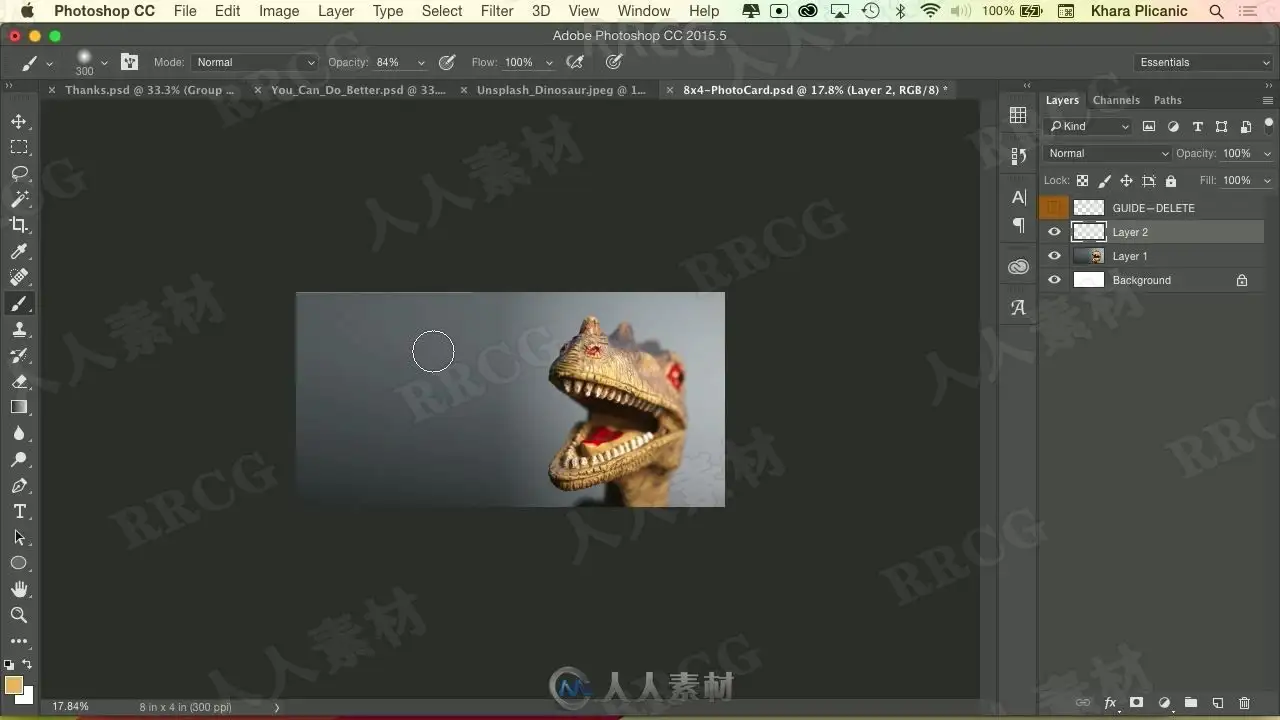Toggle pressure for size button

click(614, 62)
